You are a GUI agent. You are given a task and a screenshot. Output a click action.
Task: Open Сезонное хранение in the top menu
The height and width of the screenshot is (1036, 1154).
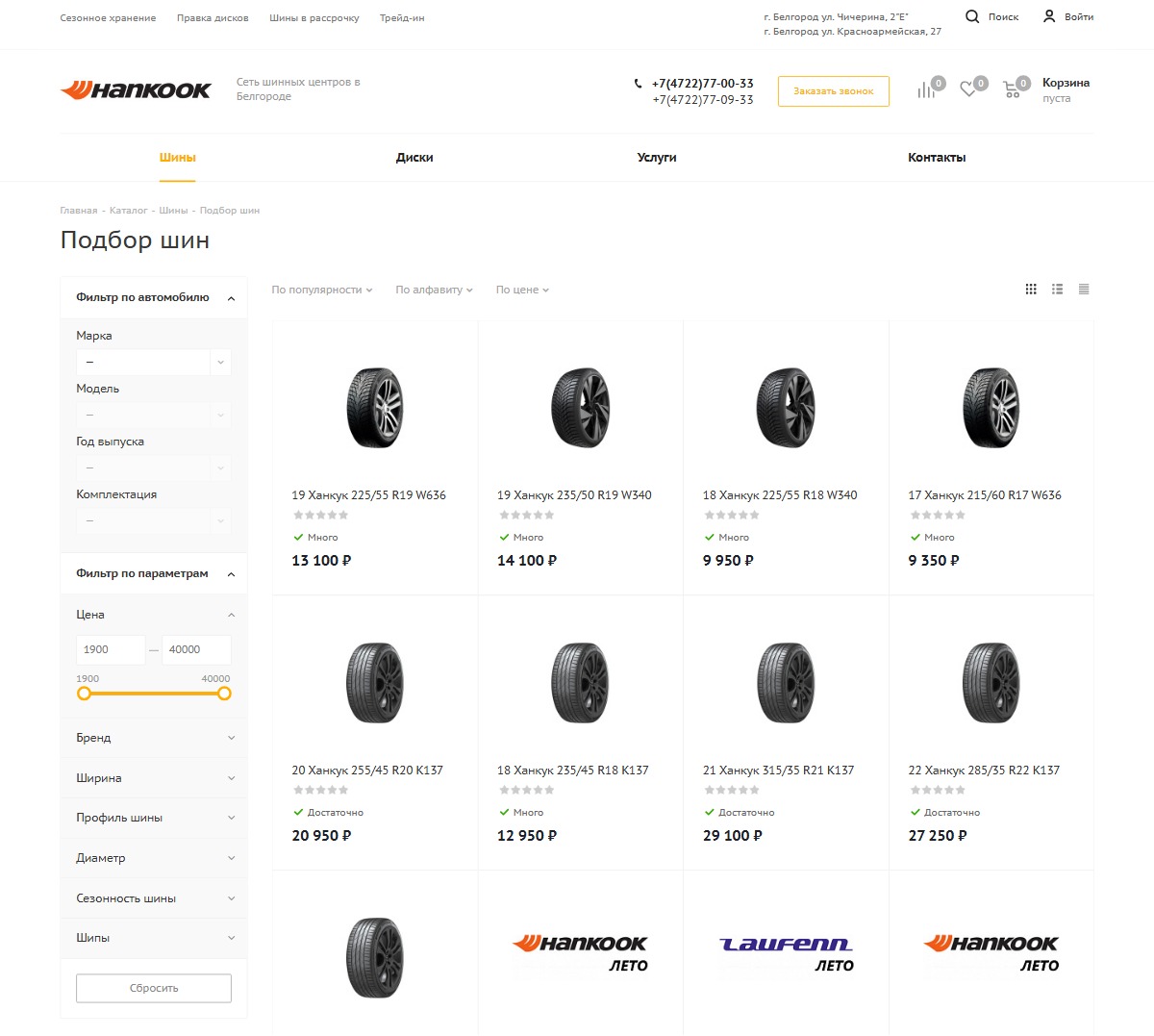tap(108, 18)
